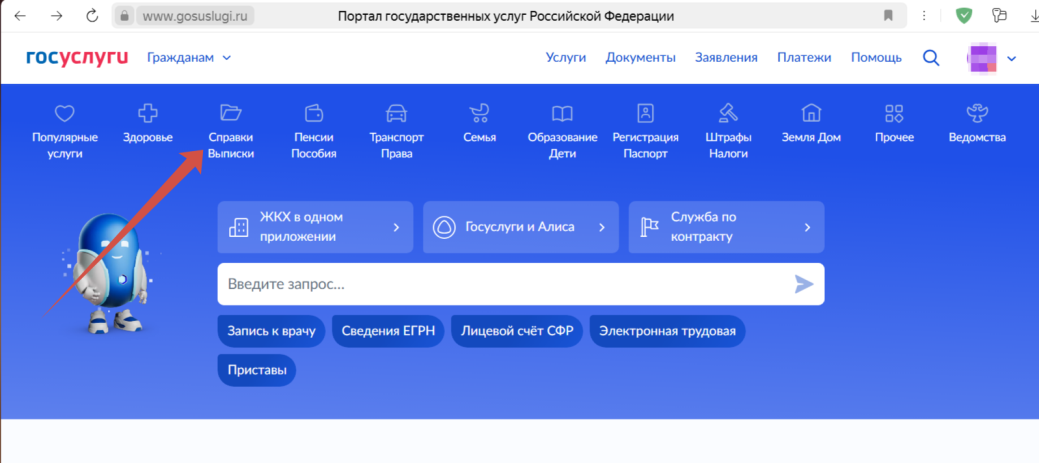Click the Сведения ЕГРН quick button

(388, 332)
